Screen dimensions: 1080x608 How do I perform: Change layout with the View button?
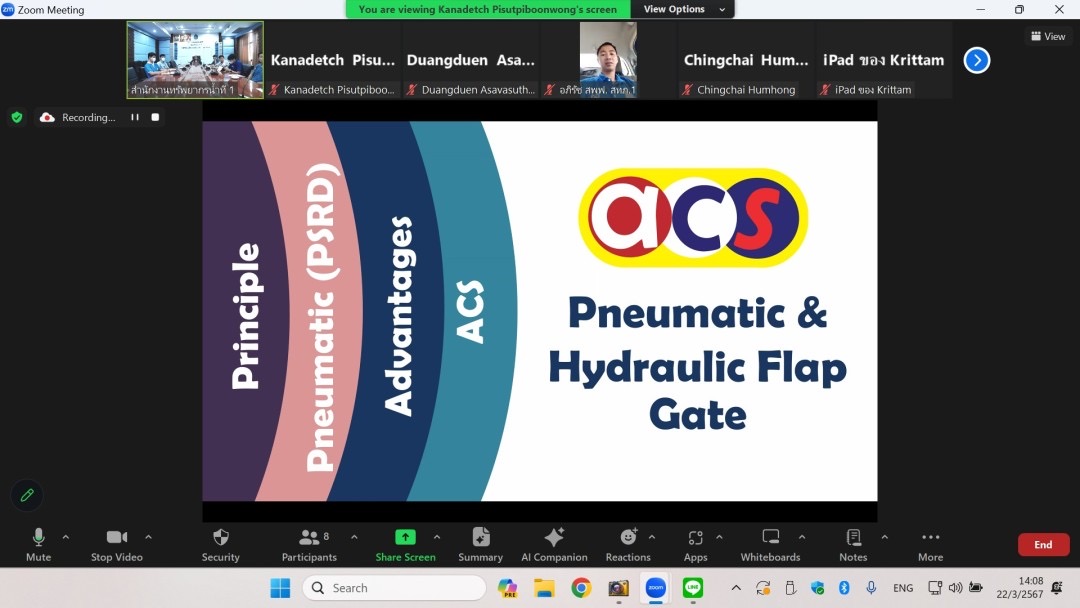point(1048,36)
